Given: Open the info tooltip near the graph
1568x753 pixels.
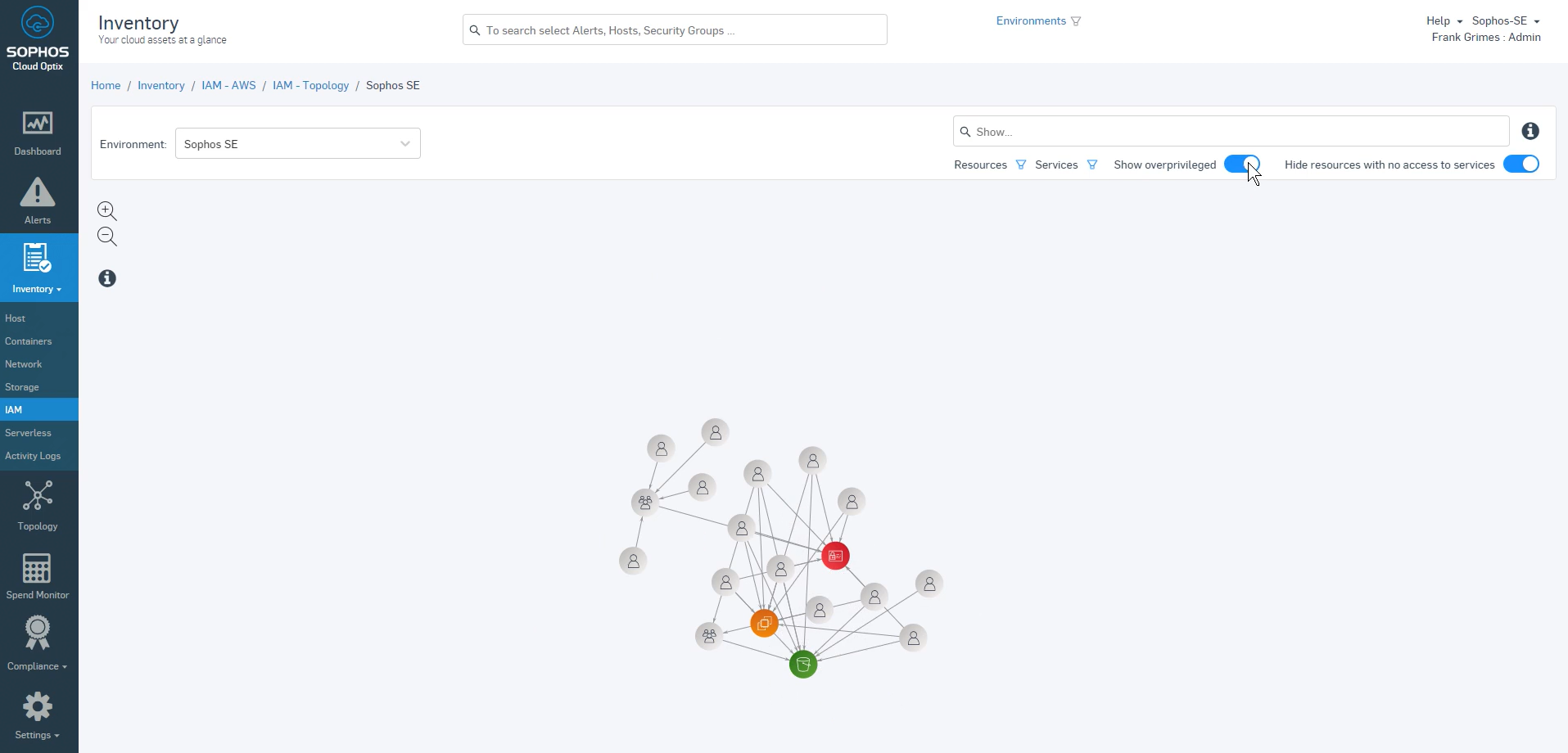Looking at the screenshot, I should tap(106, 278).
